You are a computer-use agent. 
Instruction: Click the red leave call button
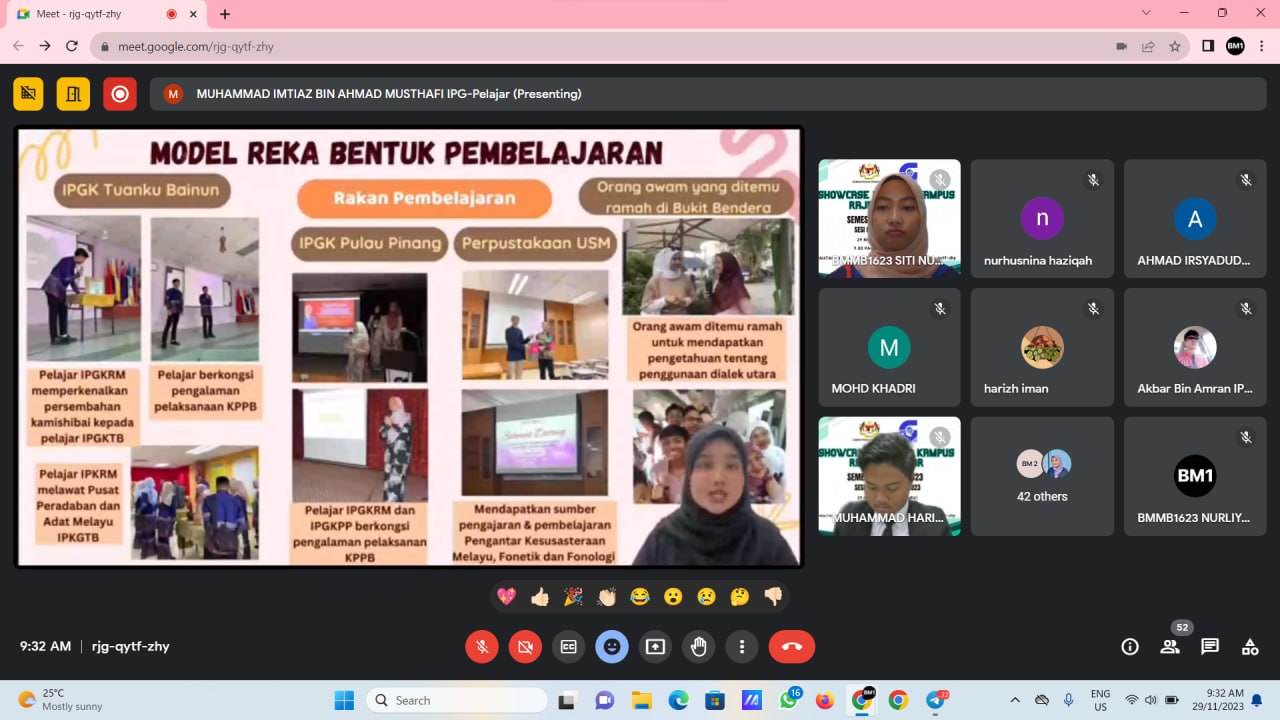[791, 647]
